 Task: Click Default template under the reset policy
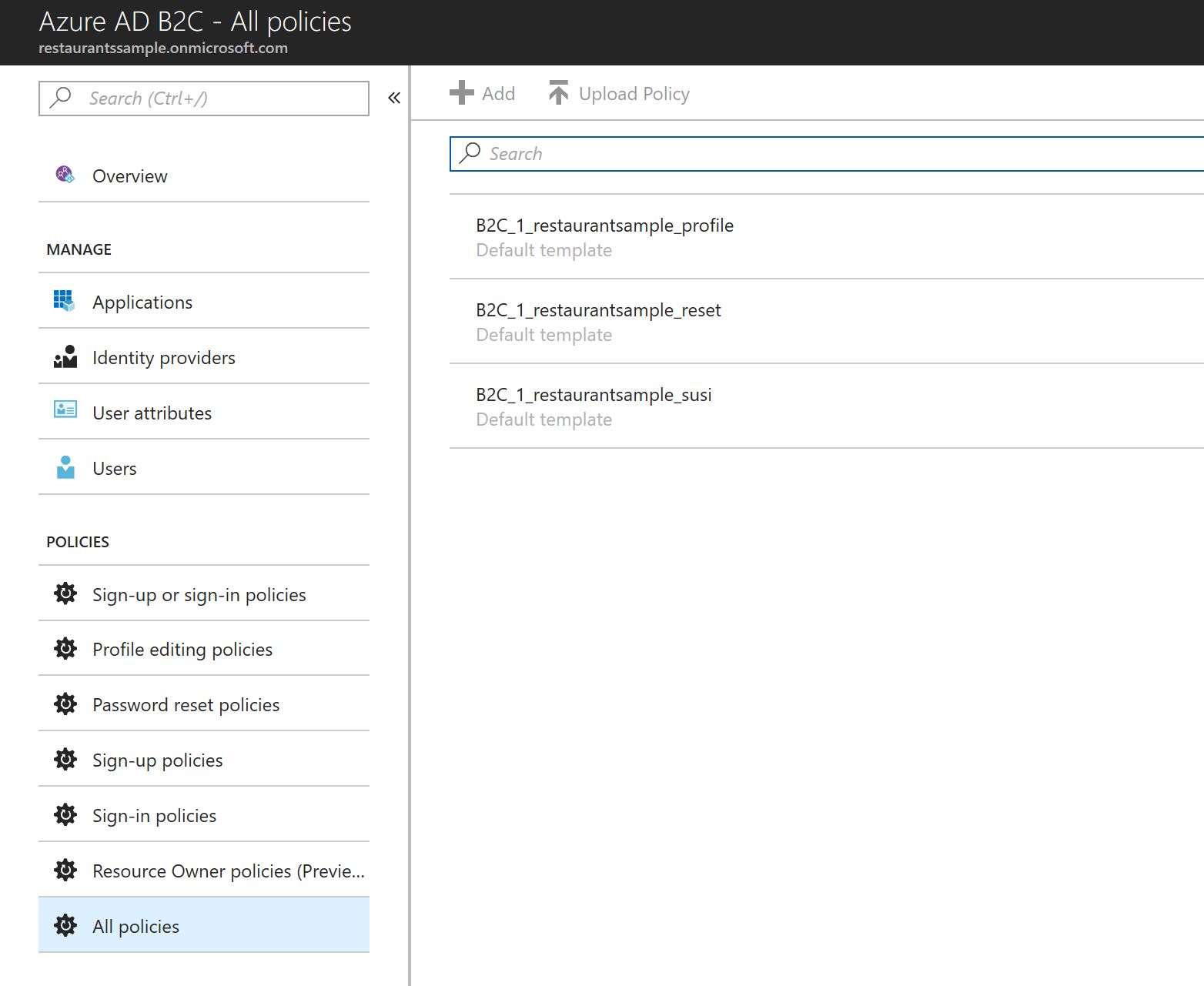(544, 335)
